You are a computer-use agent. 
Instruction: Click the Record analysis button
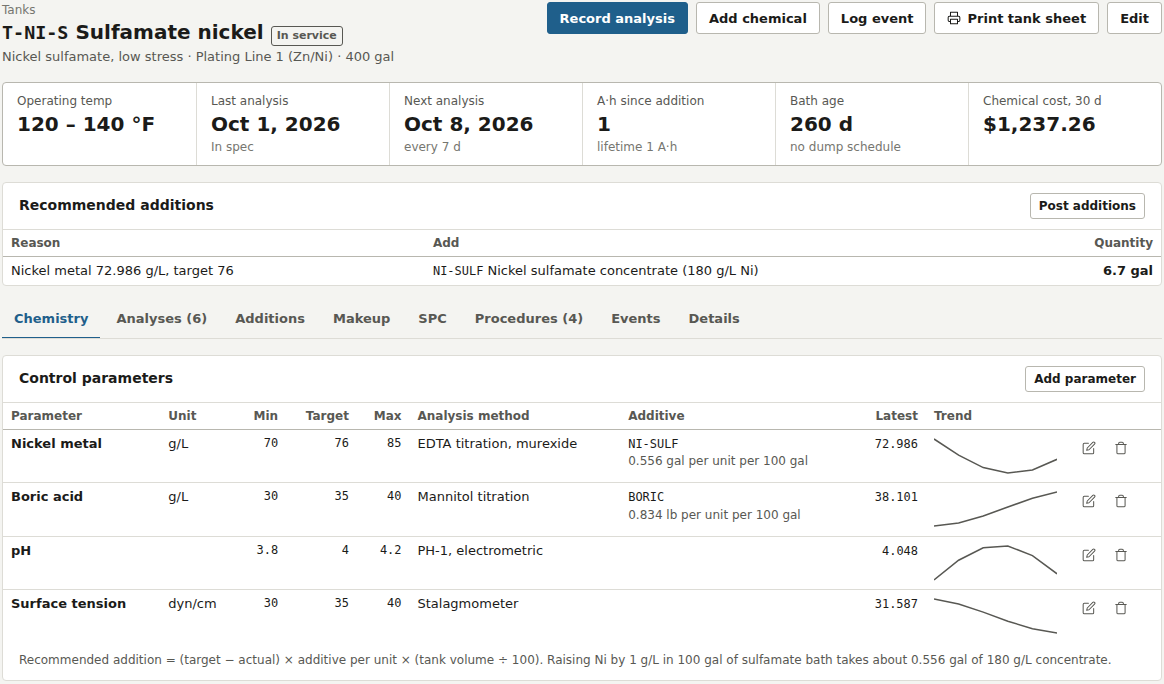click(x=617, y=19)
